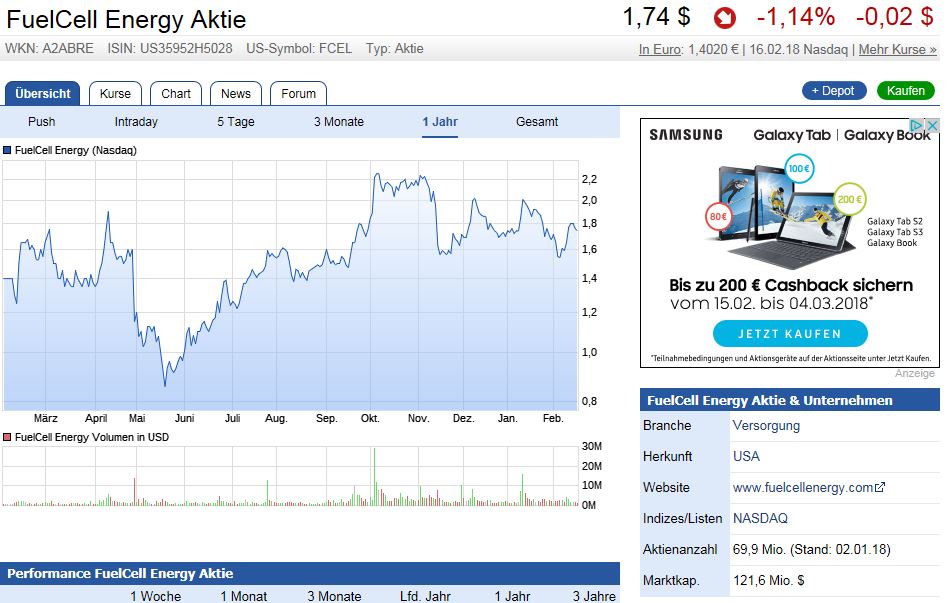This screenshot has height=603, width=947.
Task: Close the Samsung ad with X icon
Action: click(x=931, y=126)
